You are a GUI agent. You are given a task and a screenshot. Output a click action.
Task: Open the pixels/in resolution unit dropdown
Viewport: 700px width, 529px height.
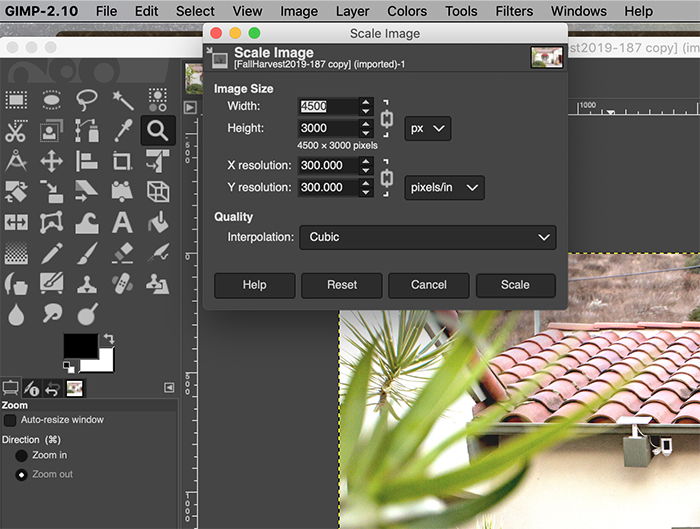point(445,187)
